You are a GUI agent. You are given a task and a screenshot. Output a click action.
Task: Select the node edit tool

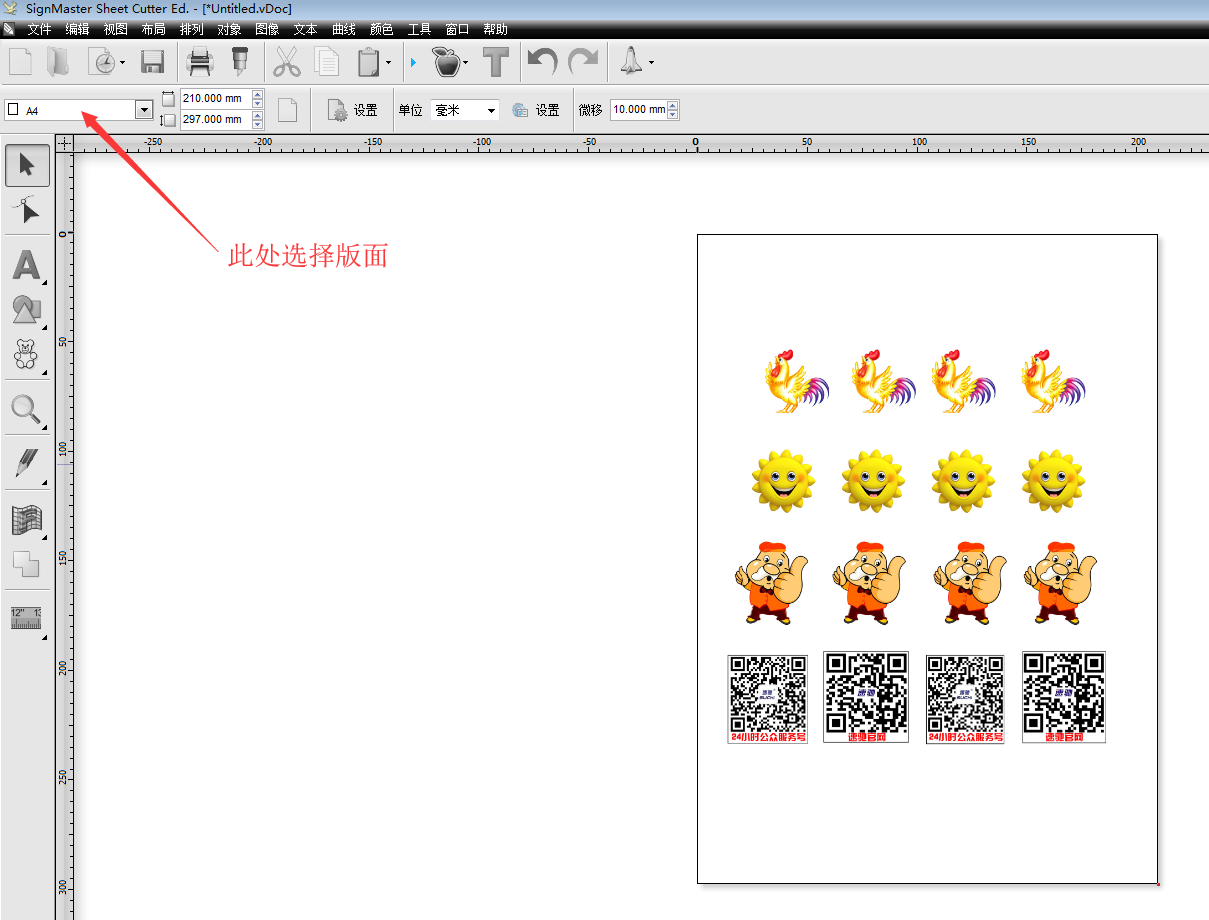[x=27, y=210]
